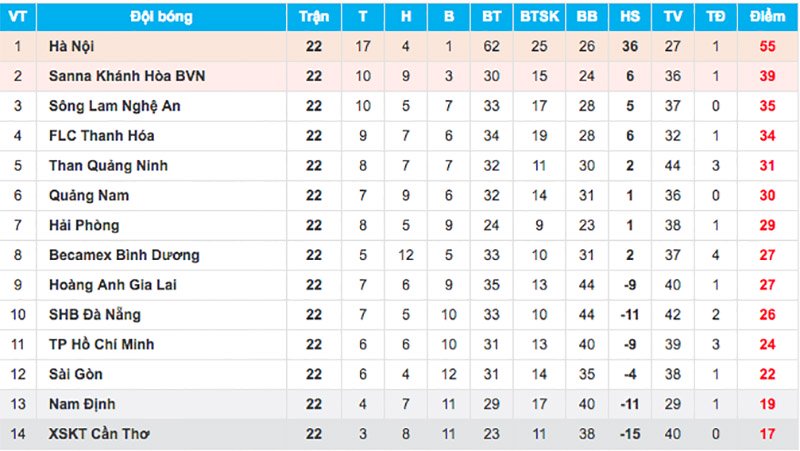The height and width of the screenshot is (451, 800).
Task: Open Hải Phòng team entry
Action: pos(84,226)
